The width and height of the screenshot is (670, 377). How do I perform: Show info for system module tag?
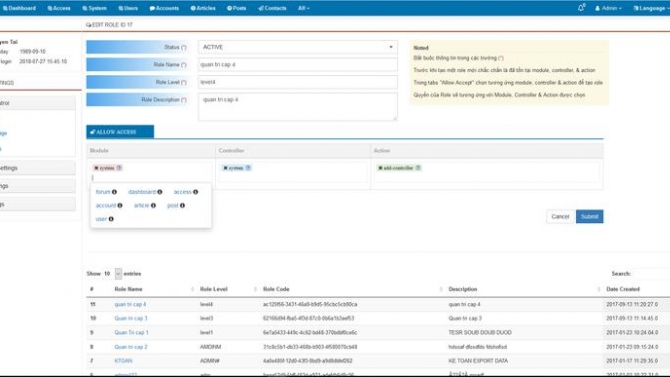119,168
